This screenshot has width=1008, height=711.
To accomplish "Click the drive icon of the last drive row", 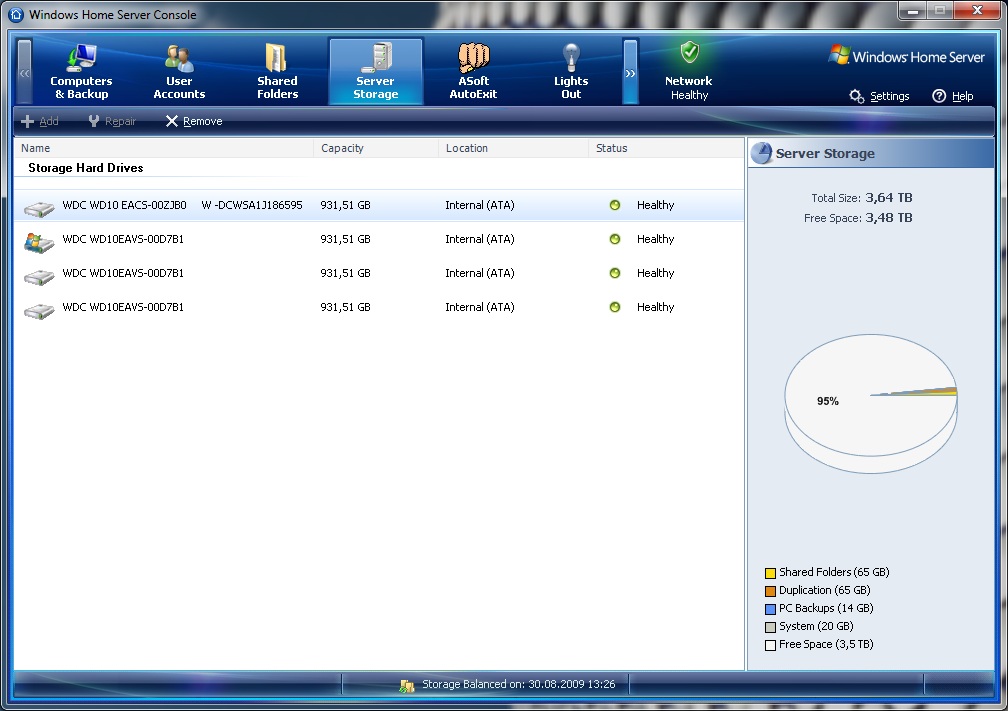I will [x=39, y=311].
